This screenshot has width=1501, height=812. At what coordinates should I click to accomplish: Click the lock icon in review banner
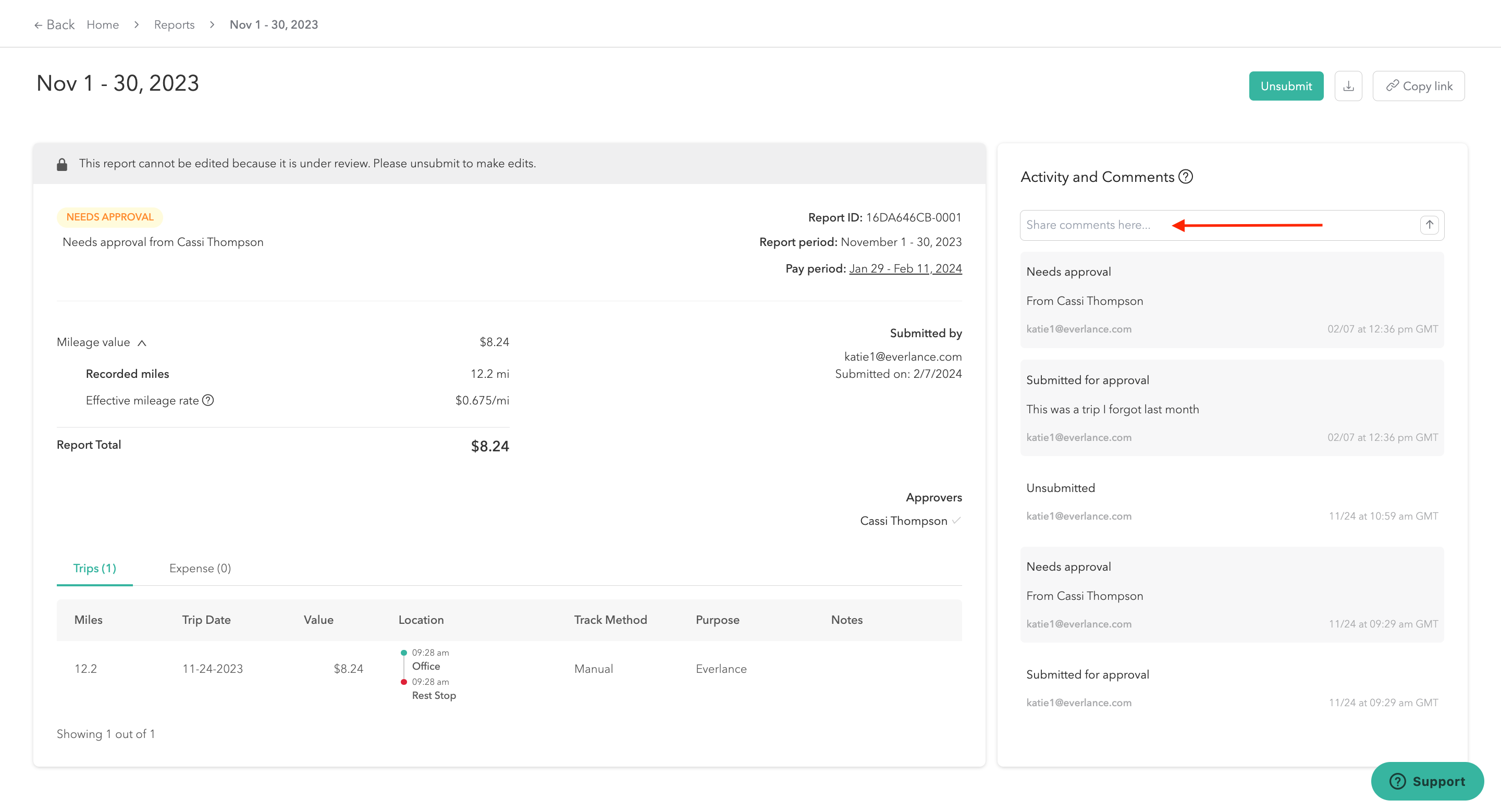pos(62,164)
